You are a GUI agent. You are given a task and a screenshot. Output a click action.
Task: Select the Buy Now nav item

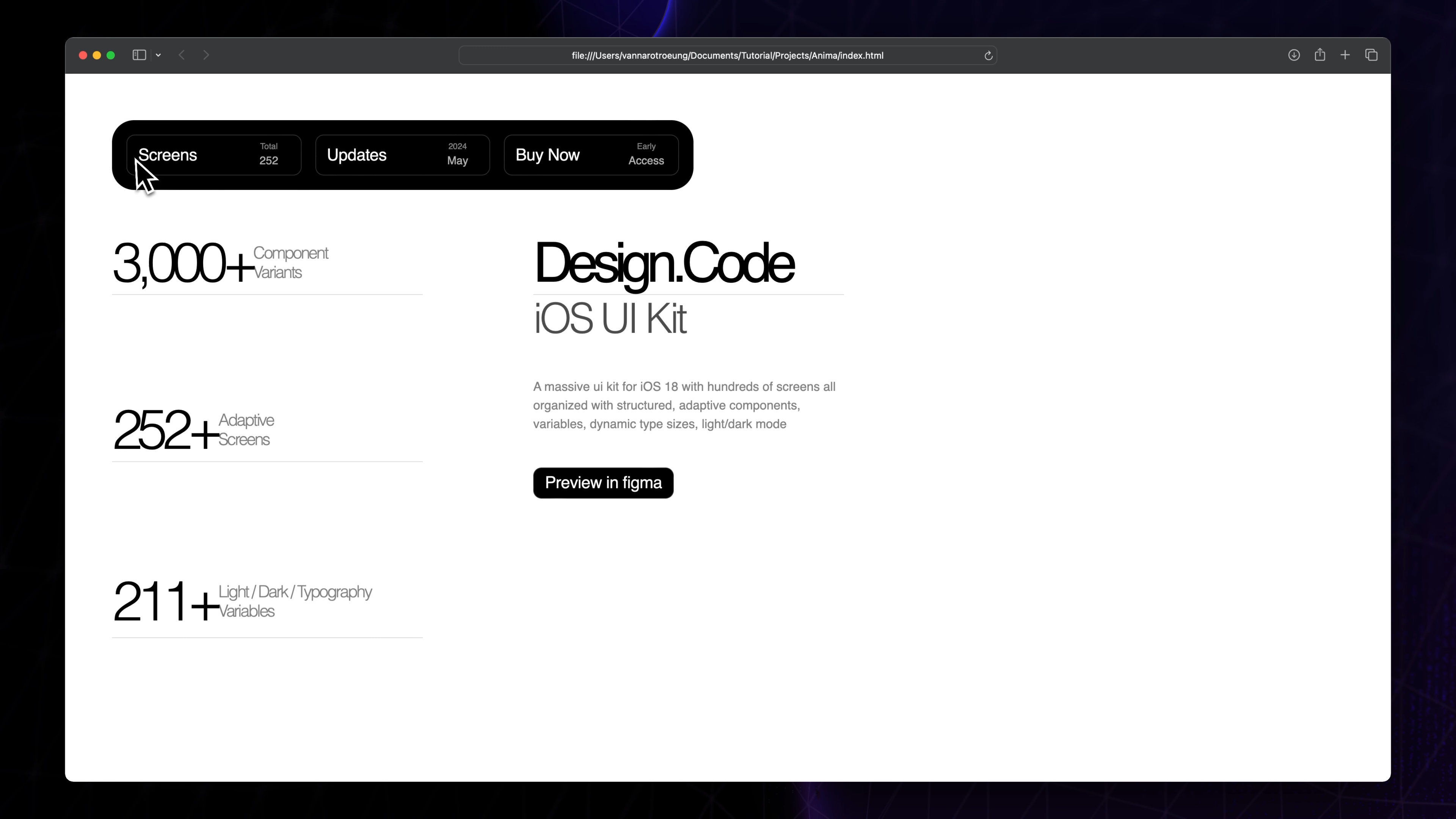coord(591,155)
